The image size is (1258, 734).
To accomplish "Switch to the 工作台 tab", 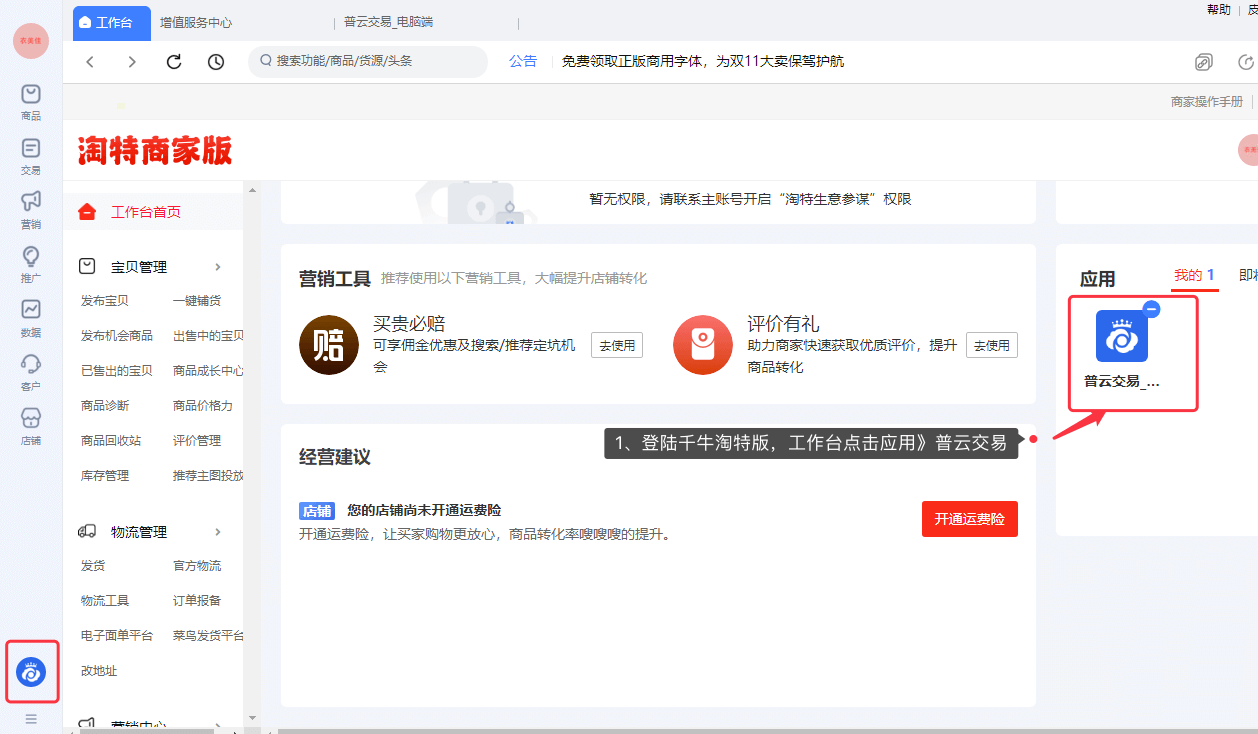I will coord(112,22).
